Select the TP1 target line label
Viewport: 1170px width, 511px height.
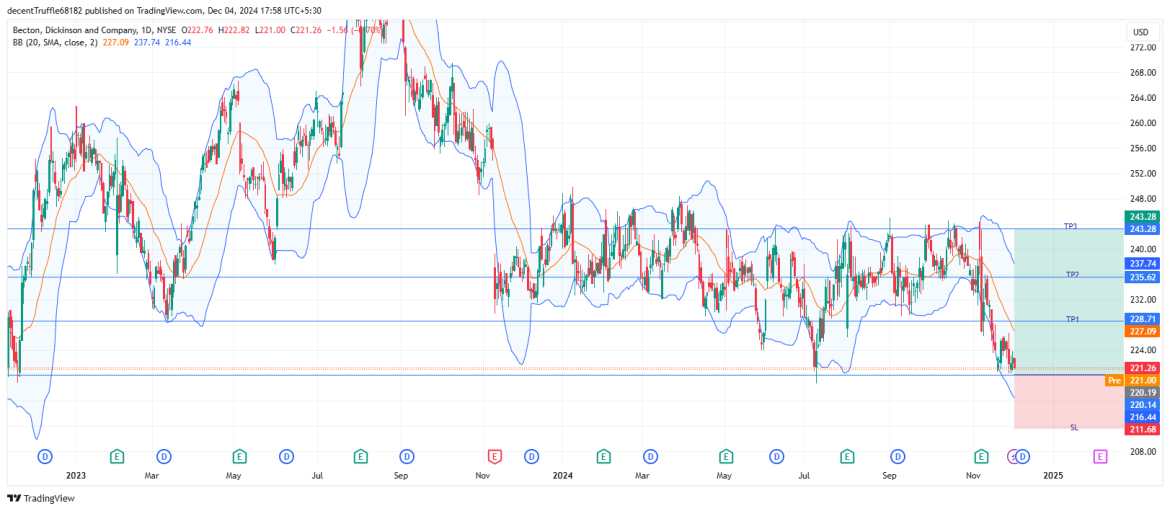(x=1072, y=319)
